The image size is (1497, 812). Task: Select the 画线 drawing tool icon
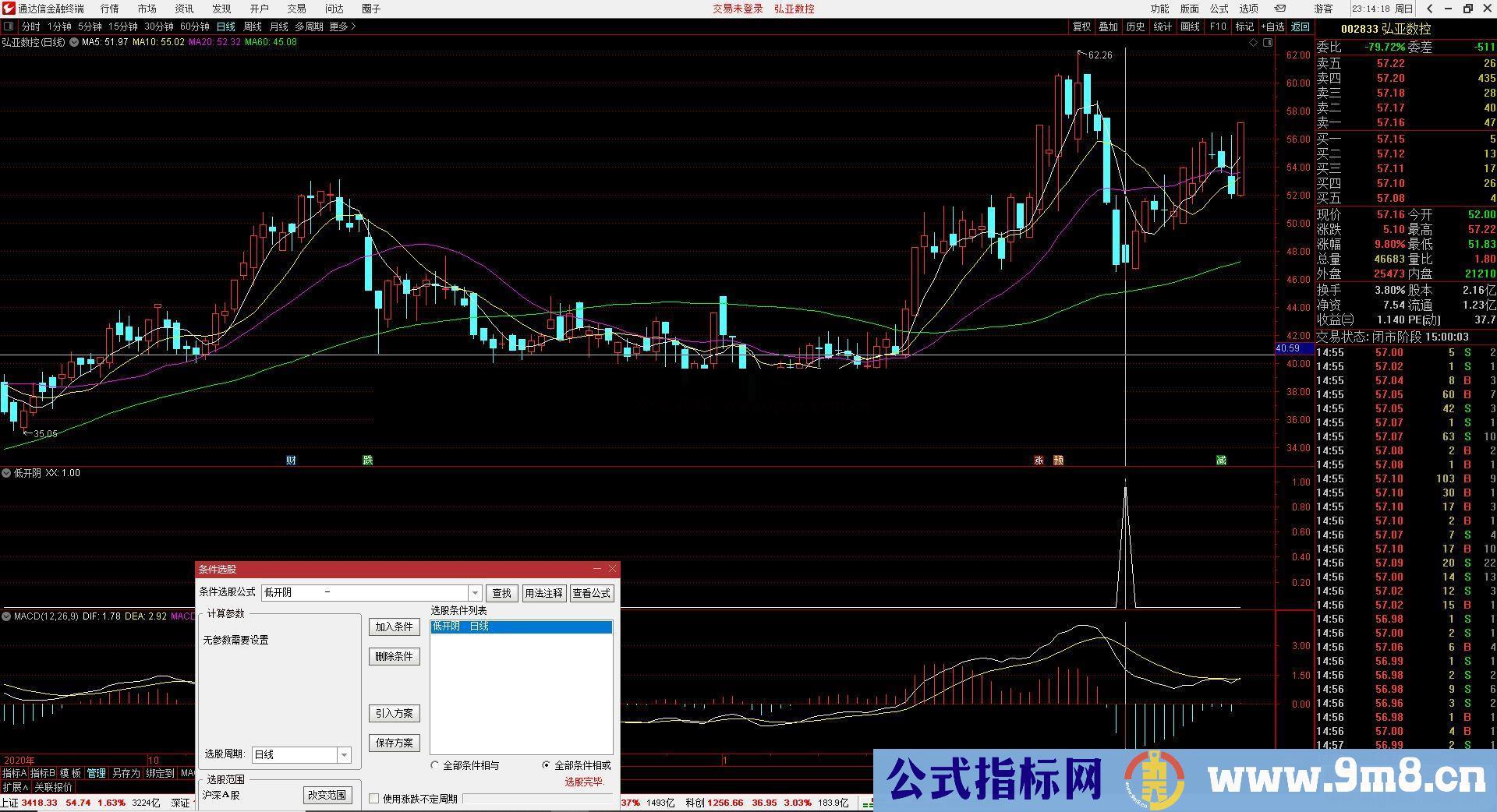(x=1190, y=26)
